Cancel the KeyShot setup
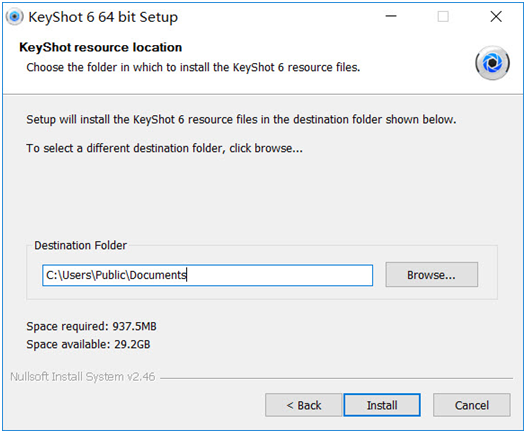The height and width of the screenshot is (433, 526). [x=472, y=405]
